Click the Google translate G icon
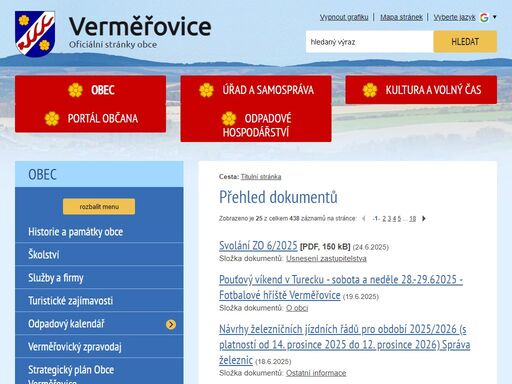This screenshot has width=512, height=384. click(x=484, y=17)
